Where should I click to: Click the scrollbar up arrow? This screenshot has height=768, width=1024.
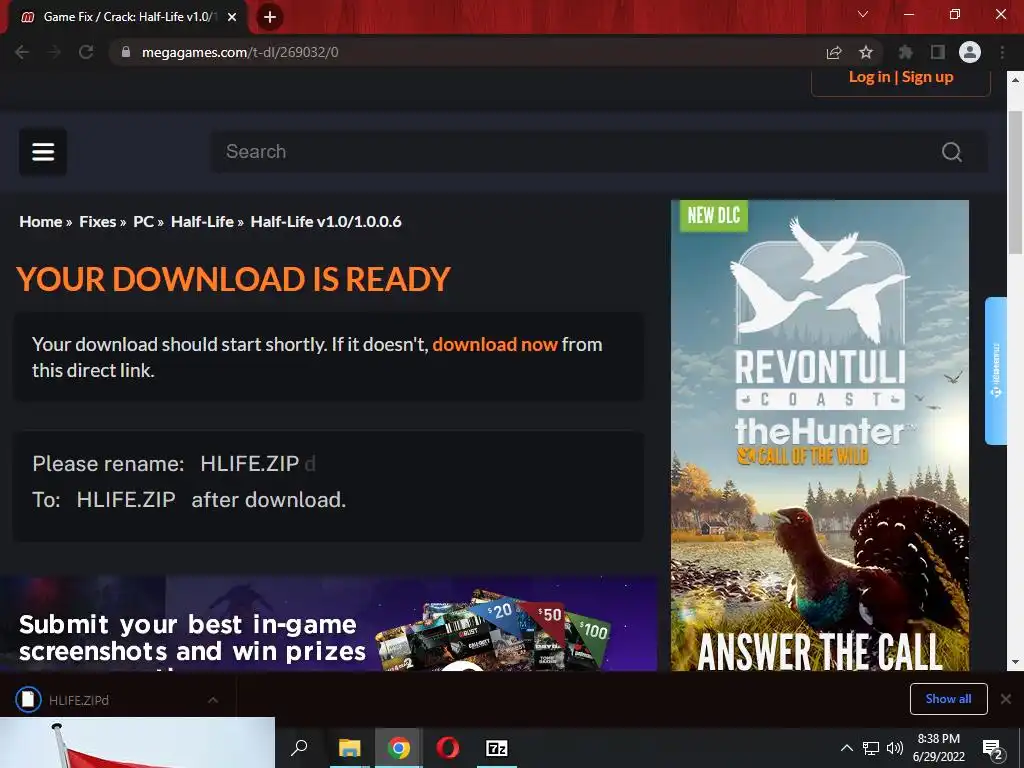1015,80
